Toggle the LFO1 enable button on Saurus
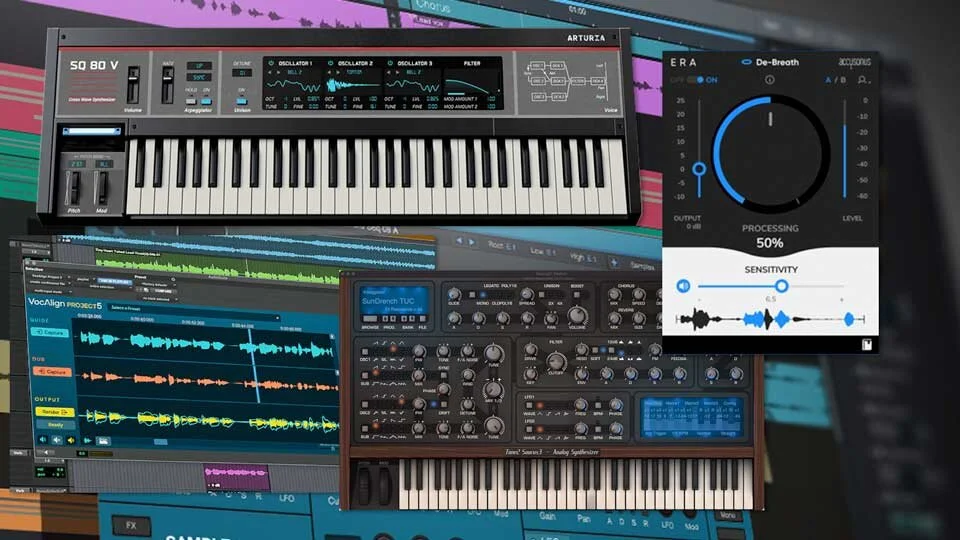 pos(529,405)
